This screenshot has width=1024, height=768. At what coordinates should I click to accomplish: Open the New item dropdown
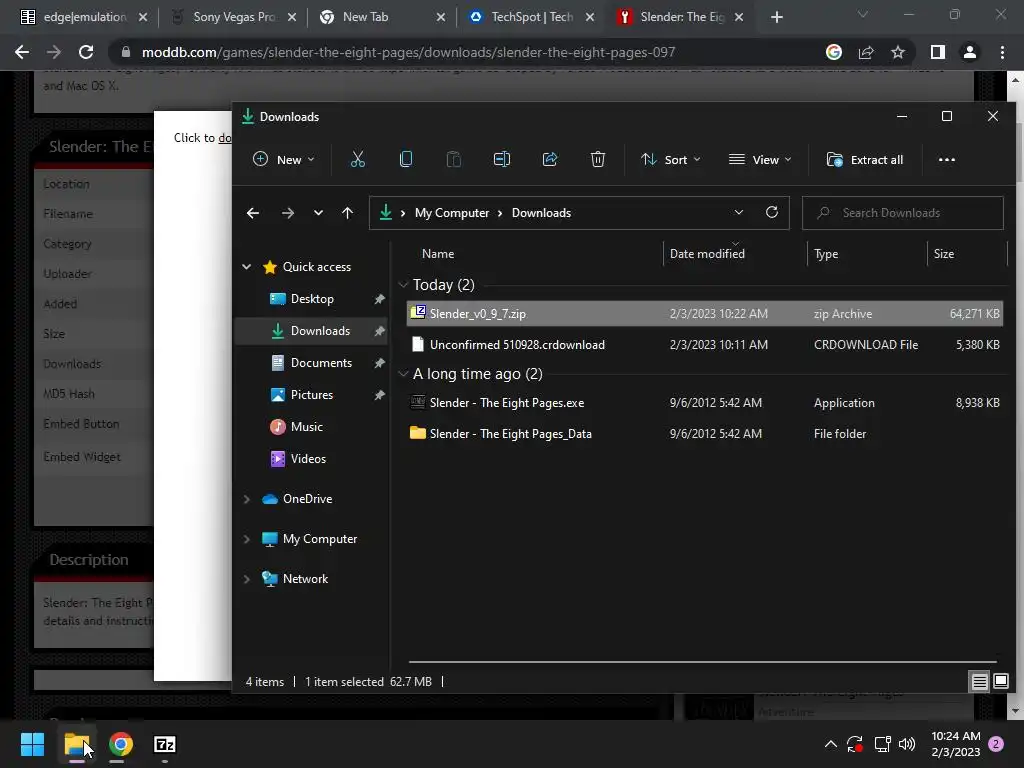[x=283, y=159]
